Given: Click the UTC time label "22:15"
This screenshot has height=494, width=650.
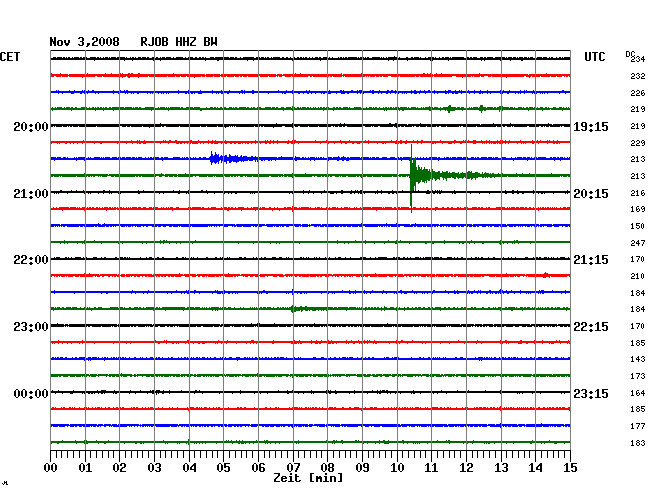Looking at the screenshot, I should [591, 327].
